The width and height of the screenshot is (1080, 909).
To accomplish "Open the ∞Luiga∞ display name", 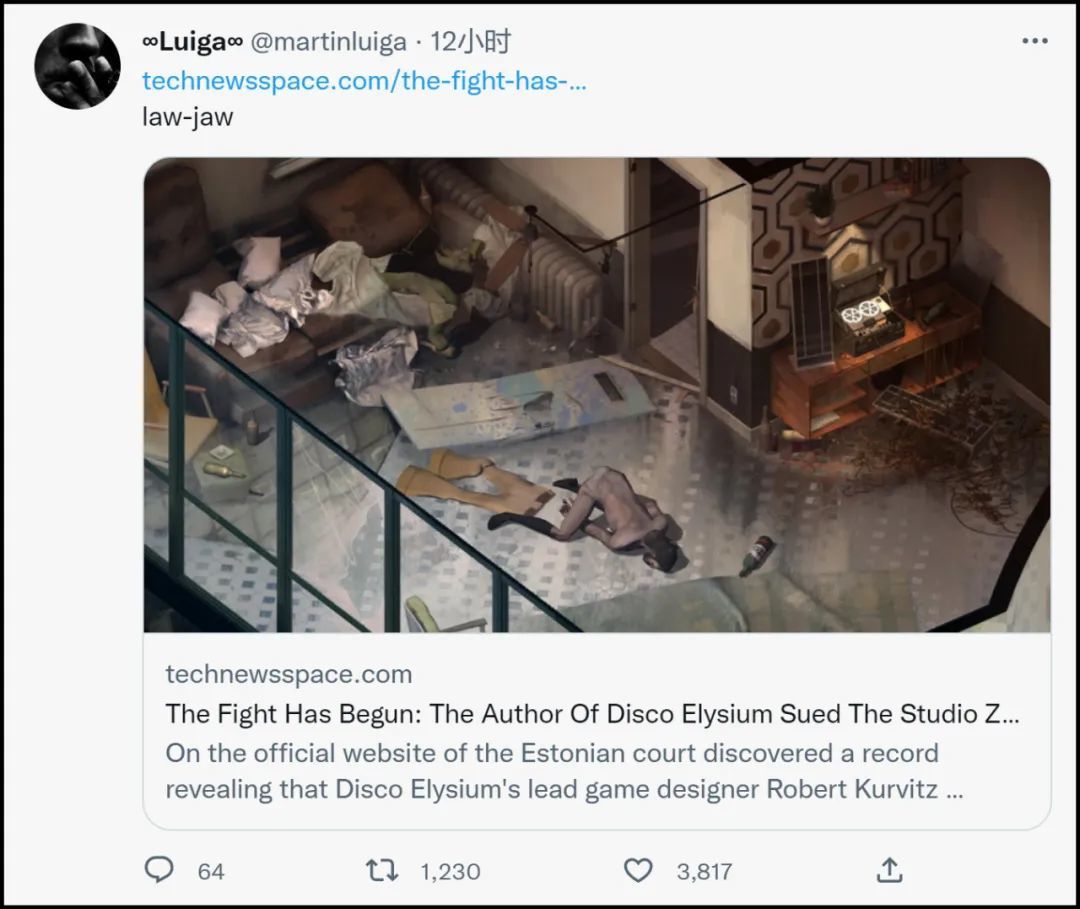I will 192,42.
